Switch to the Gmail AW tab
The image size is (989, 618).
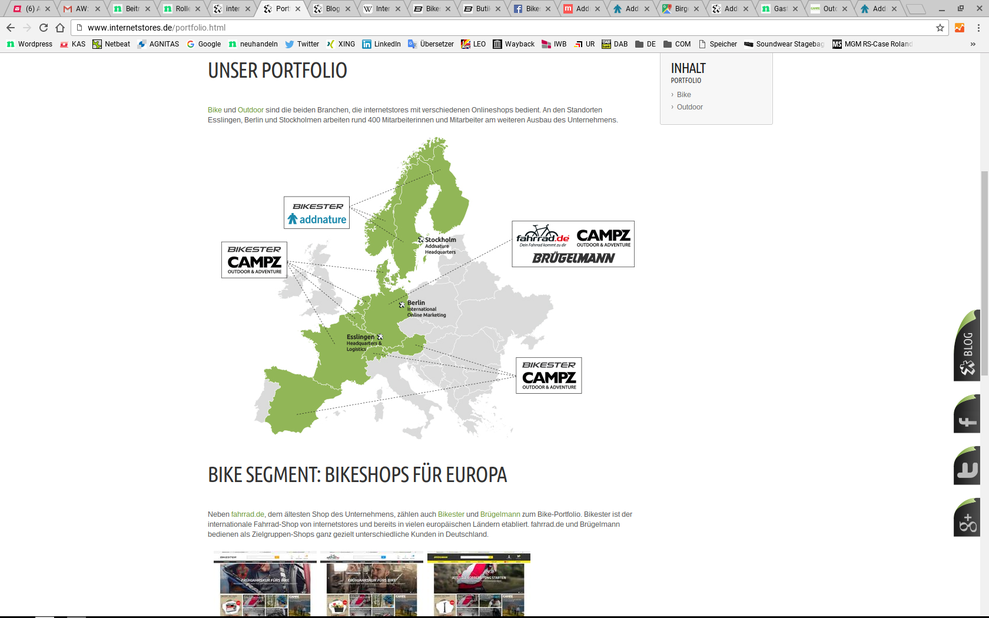click(81, 9)
